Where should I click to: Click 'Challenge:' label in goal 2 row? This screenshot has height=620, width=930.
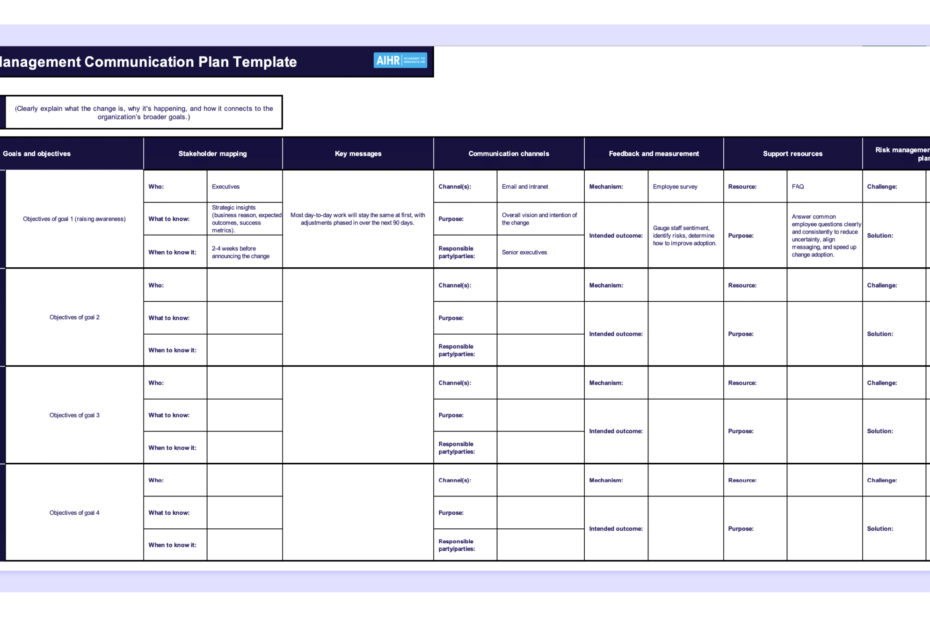coord(882,285)
